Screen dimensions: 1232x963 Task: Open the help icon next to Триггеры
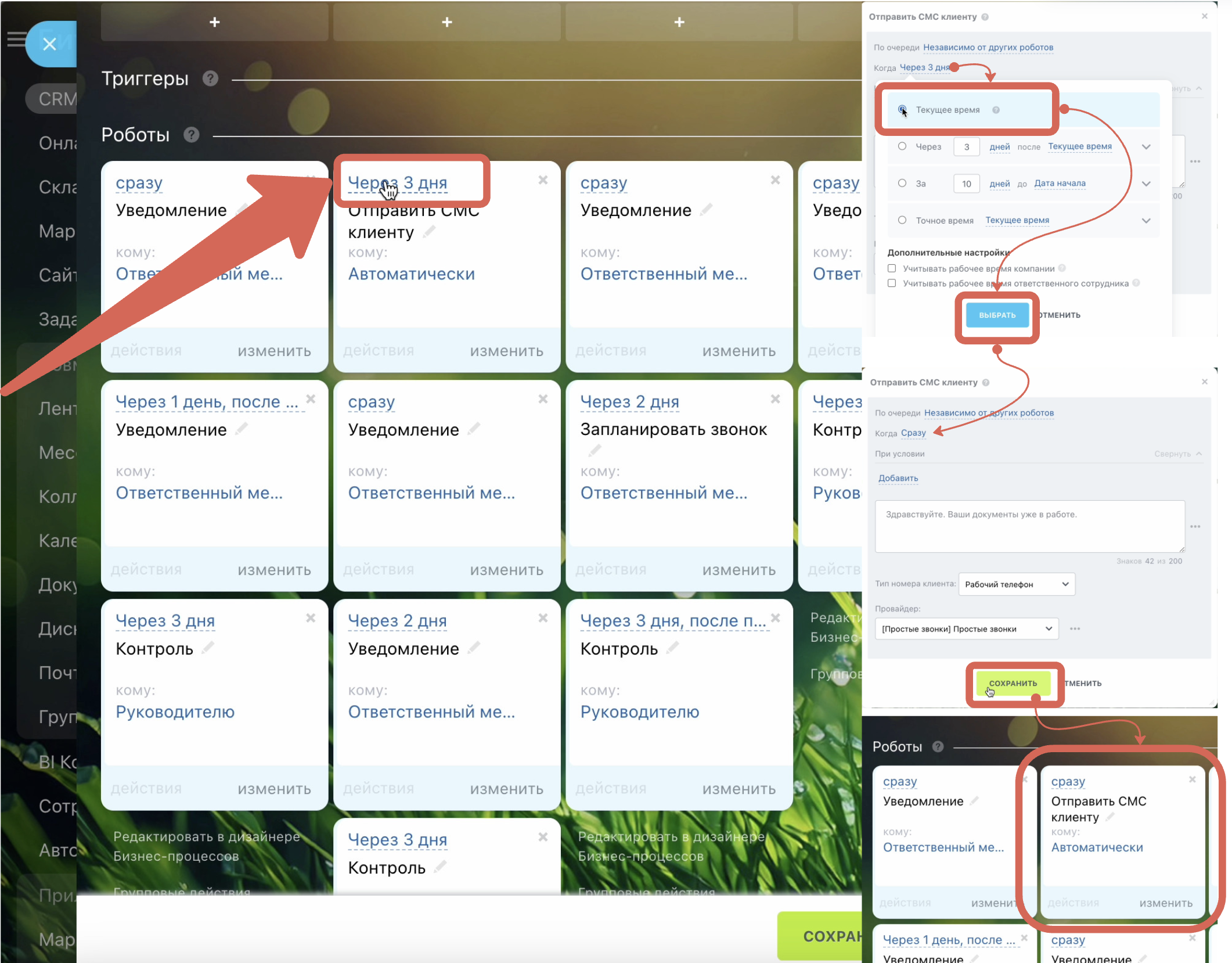pyautogui.click(x=210, y=78)
